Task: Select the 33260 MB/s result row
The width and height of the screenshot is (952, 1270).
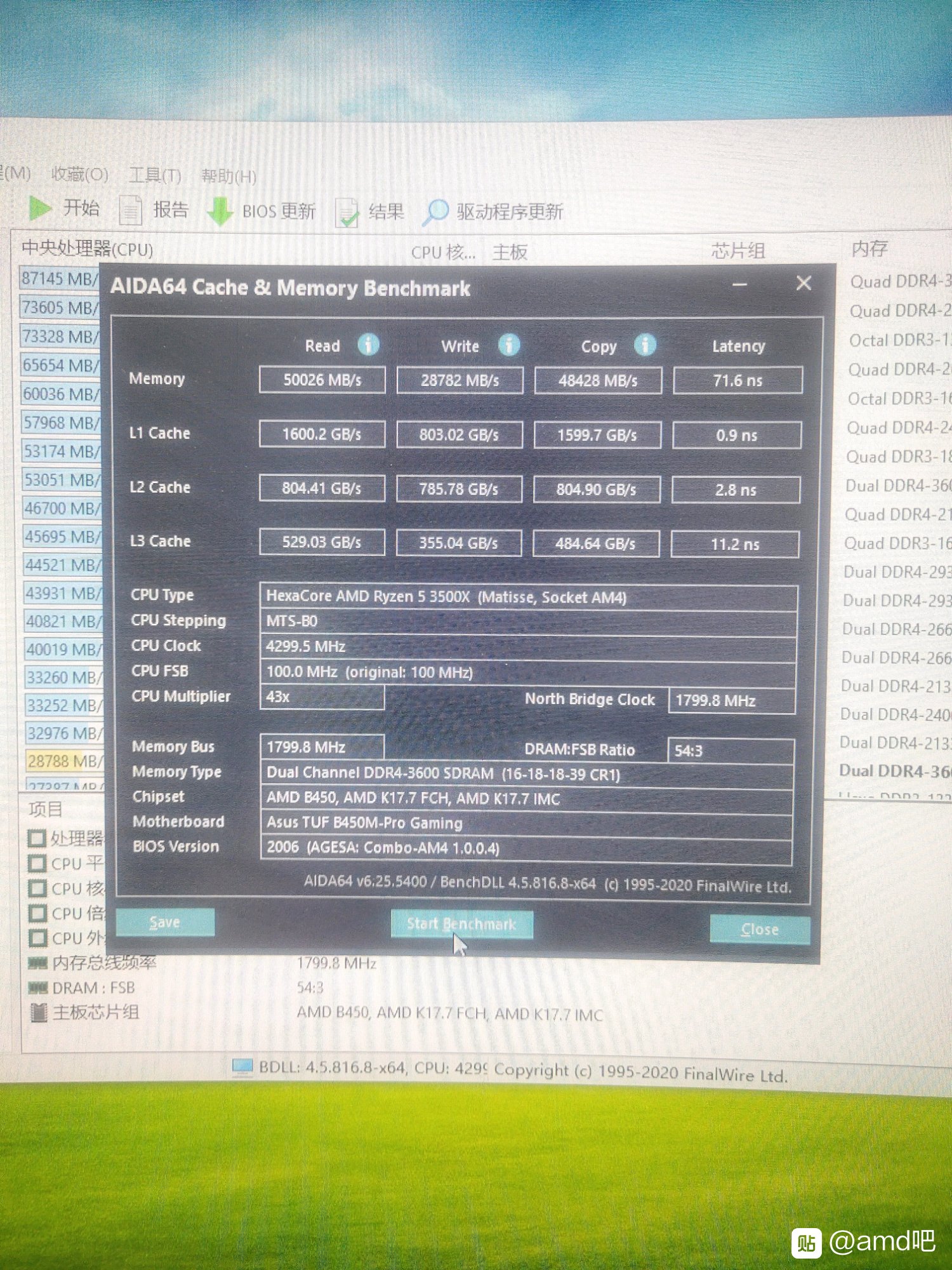Action: click(64, 677)
